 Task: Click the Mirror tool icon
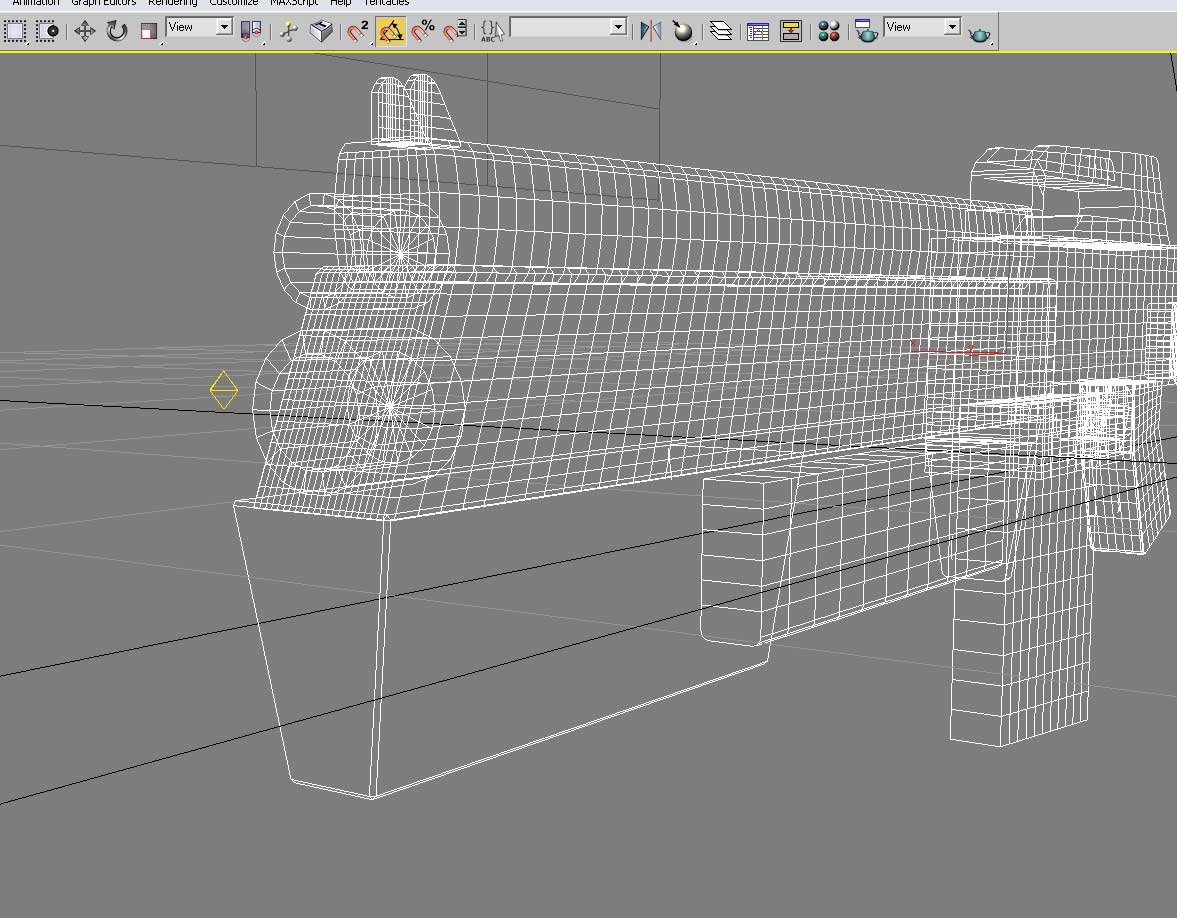coord(650,32)
